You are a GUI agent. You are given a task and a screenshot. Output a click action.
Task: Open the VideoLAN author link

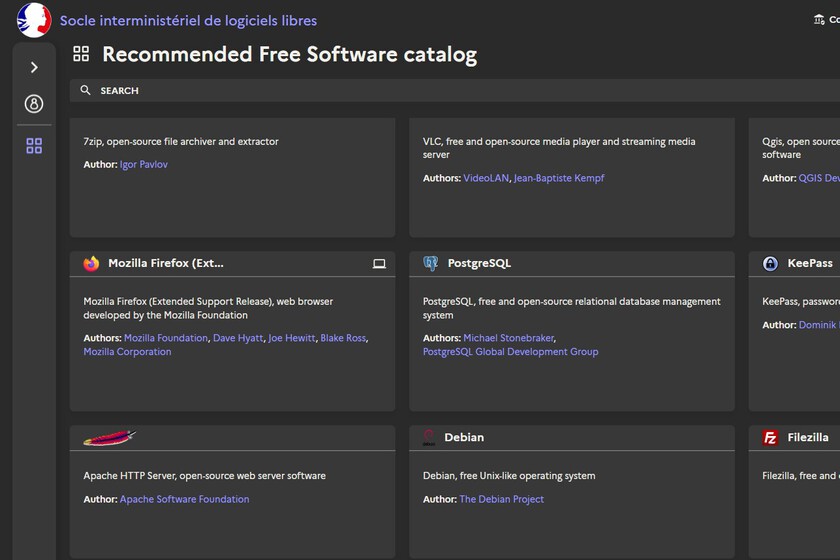(486, 178)
